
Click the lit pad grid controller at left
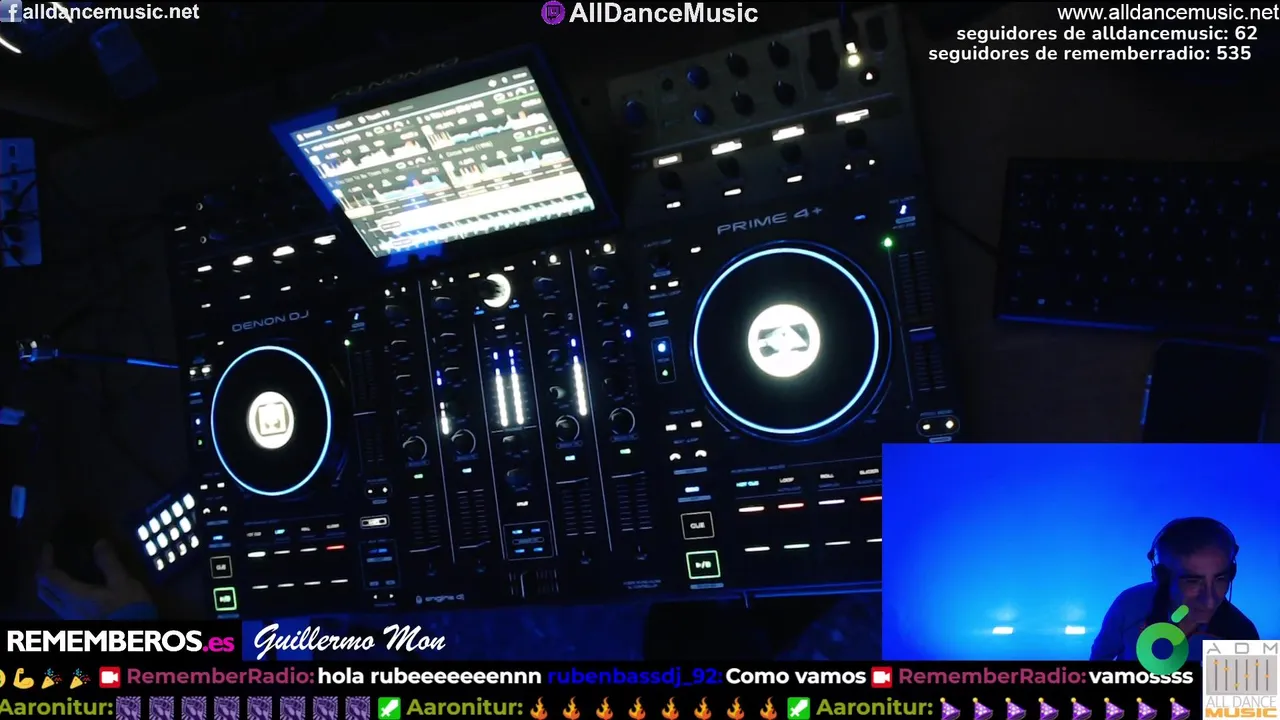[x=167, y=530]
